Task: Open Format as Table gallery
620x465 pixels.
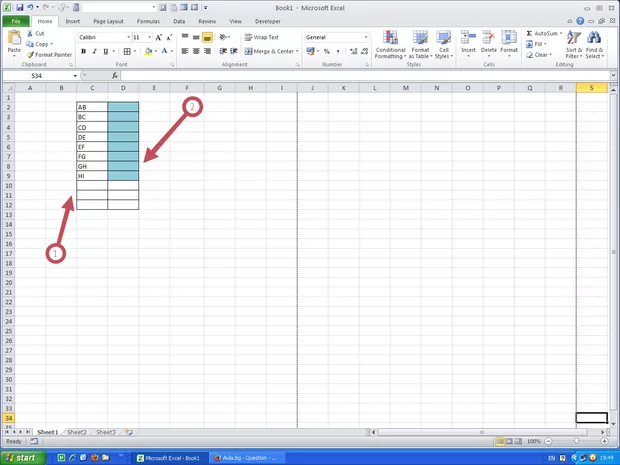Action: (x=420, y=45)
